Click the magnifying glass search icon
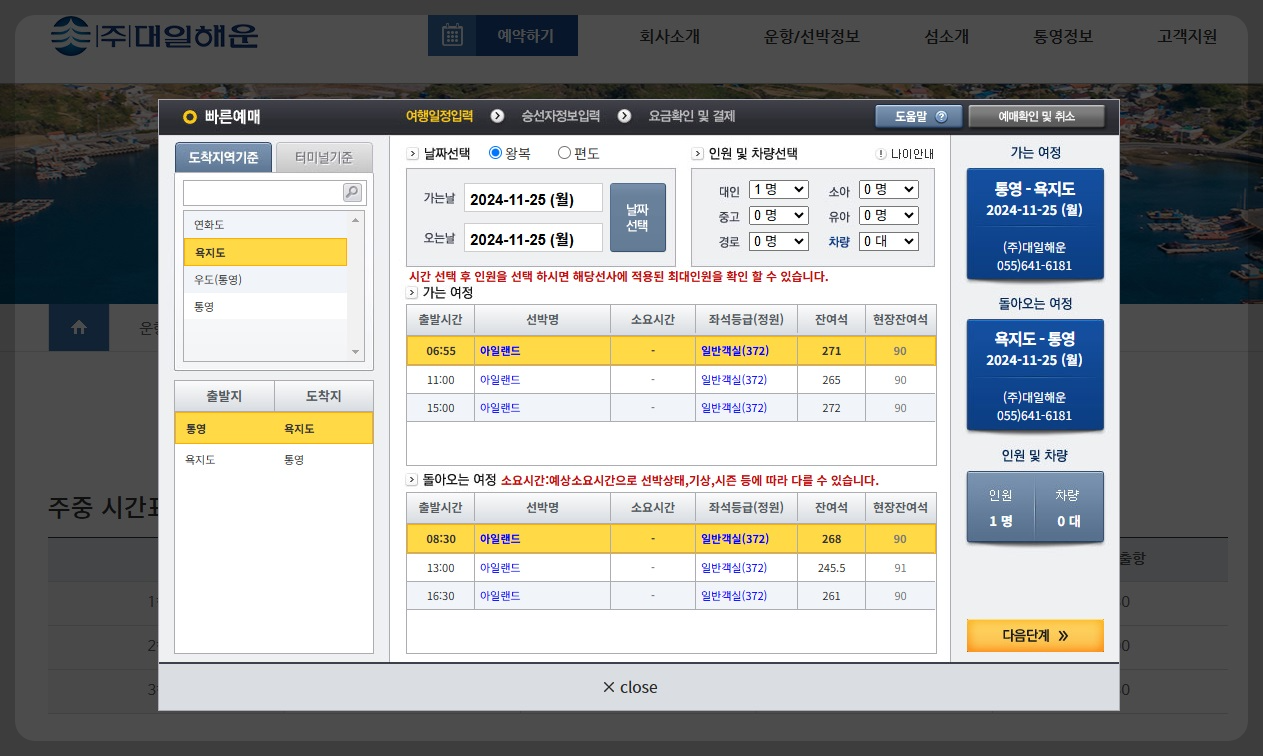The width and height of the screenshot is (1263, 756). pos(352,192)
